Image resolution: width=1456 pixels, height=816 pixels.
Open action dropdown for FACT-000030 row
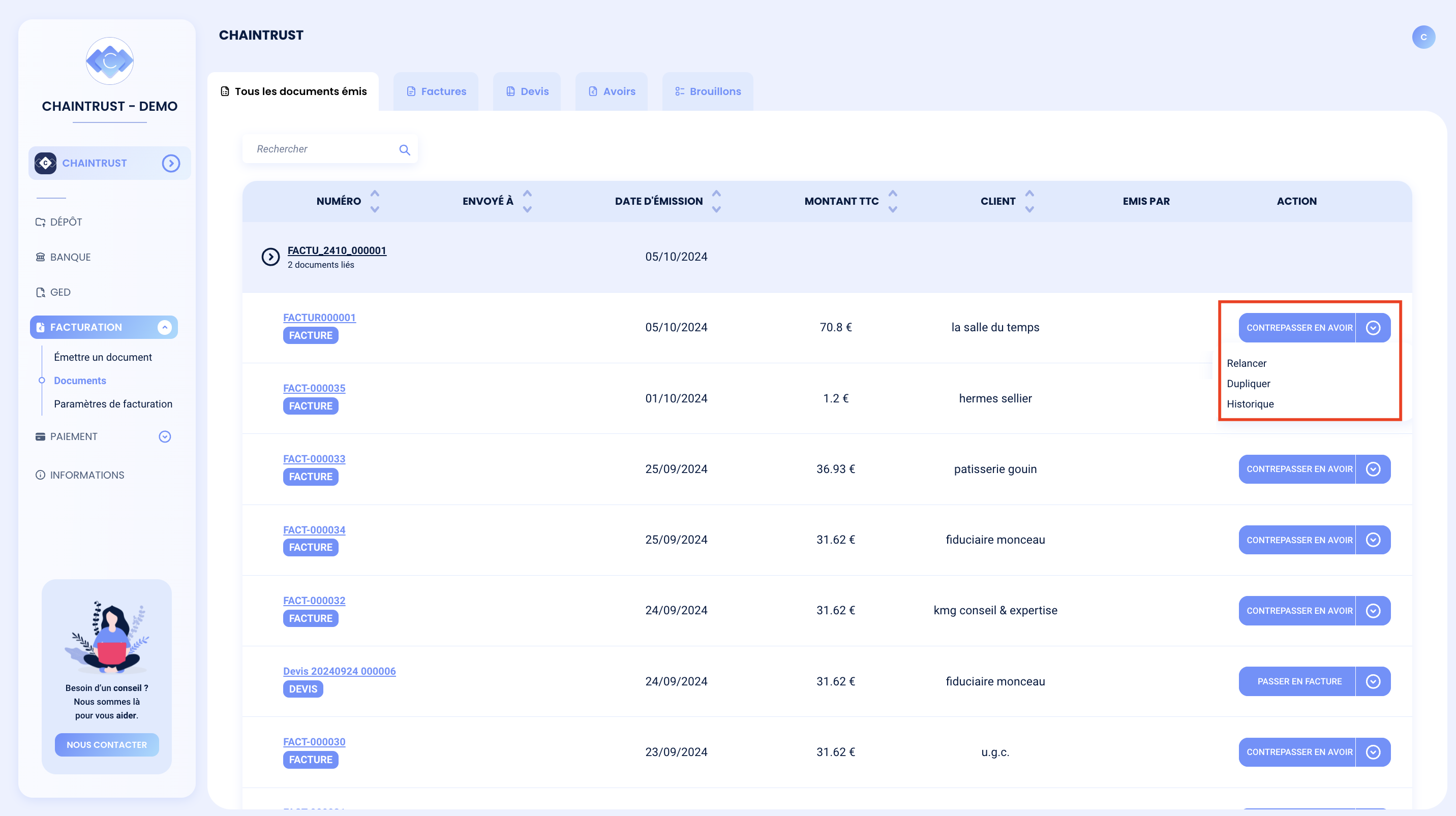pyautogui.click(x=1373, y=752)
